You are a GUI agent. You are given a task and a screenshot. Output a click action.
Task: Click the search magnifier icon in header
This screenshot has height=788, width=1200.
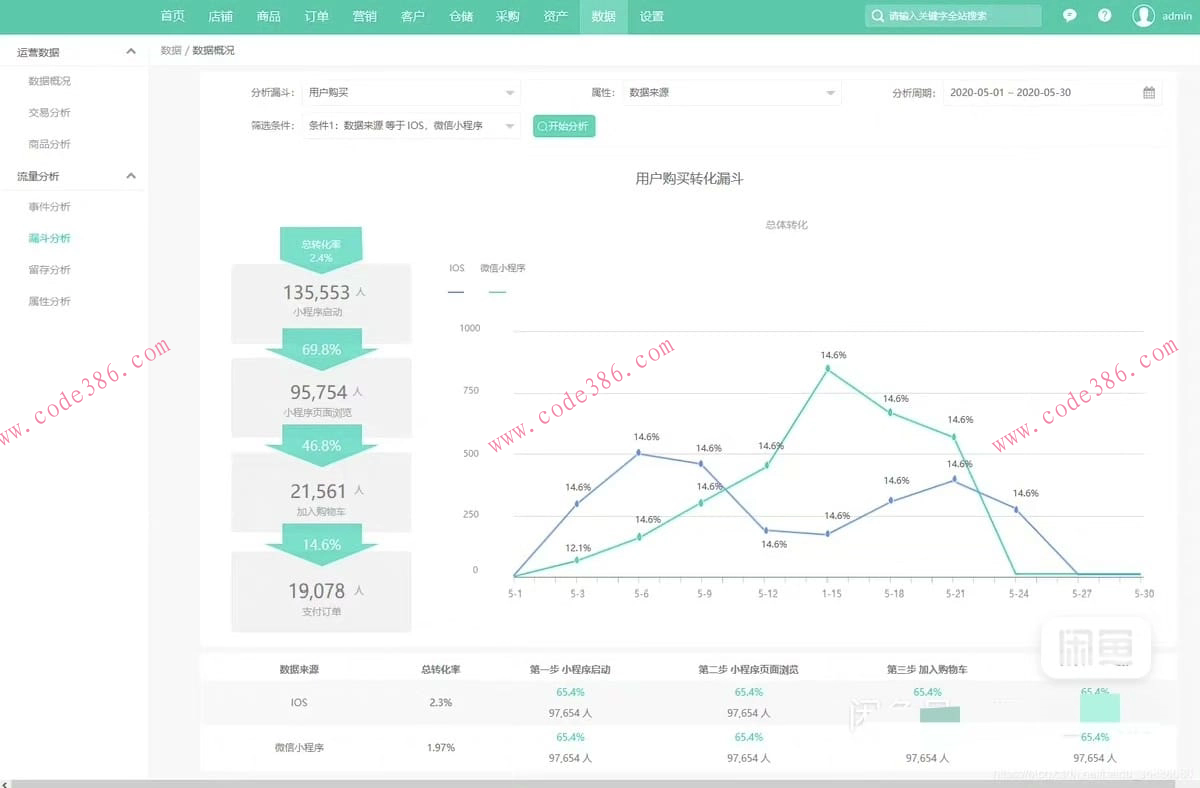click(877, 16)
